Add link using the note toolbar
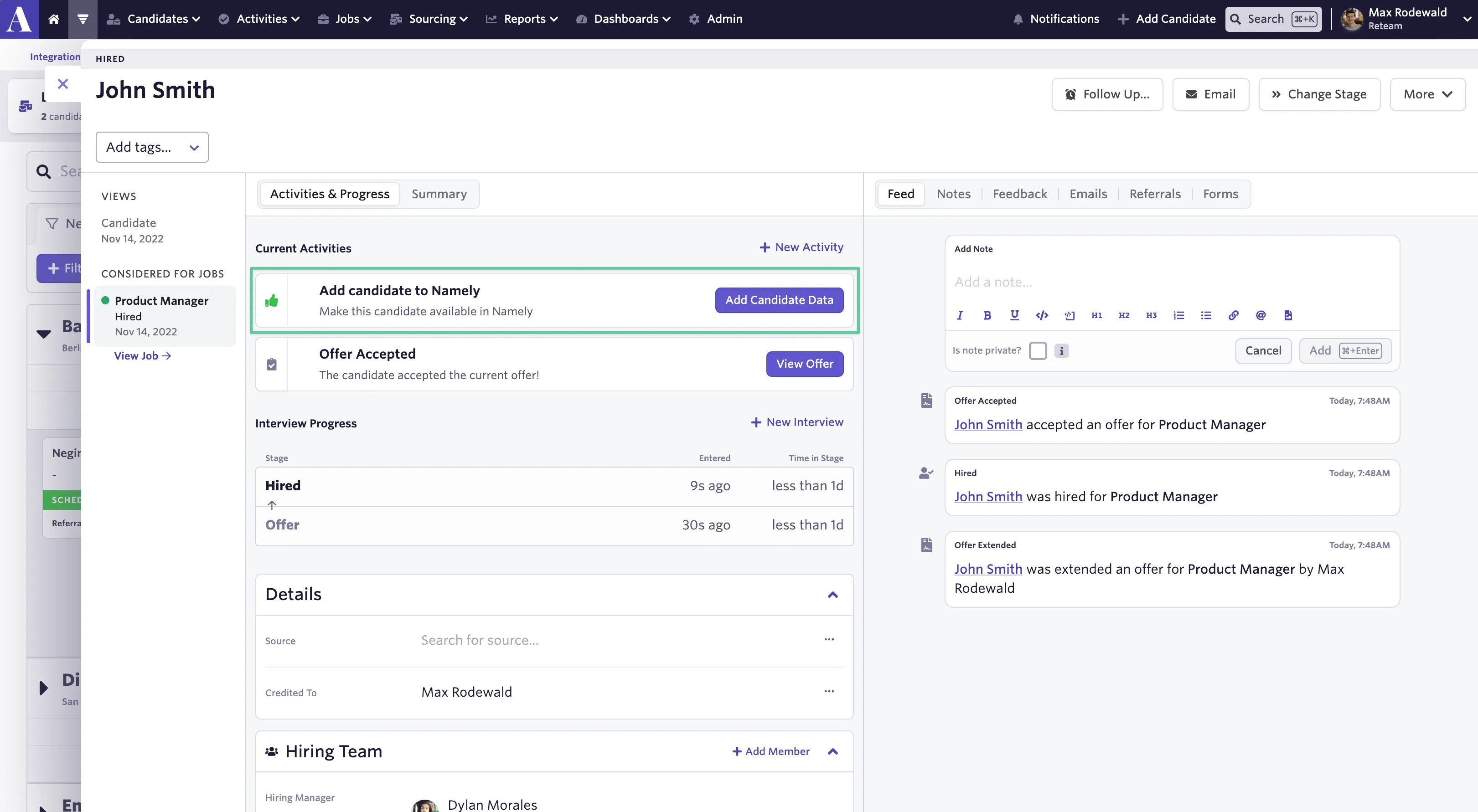The image size is (1478, 812). (1233, 315)
